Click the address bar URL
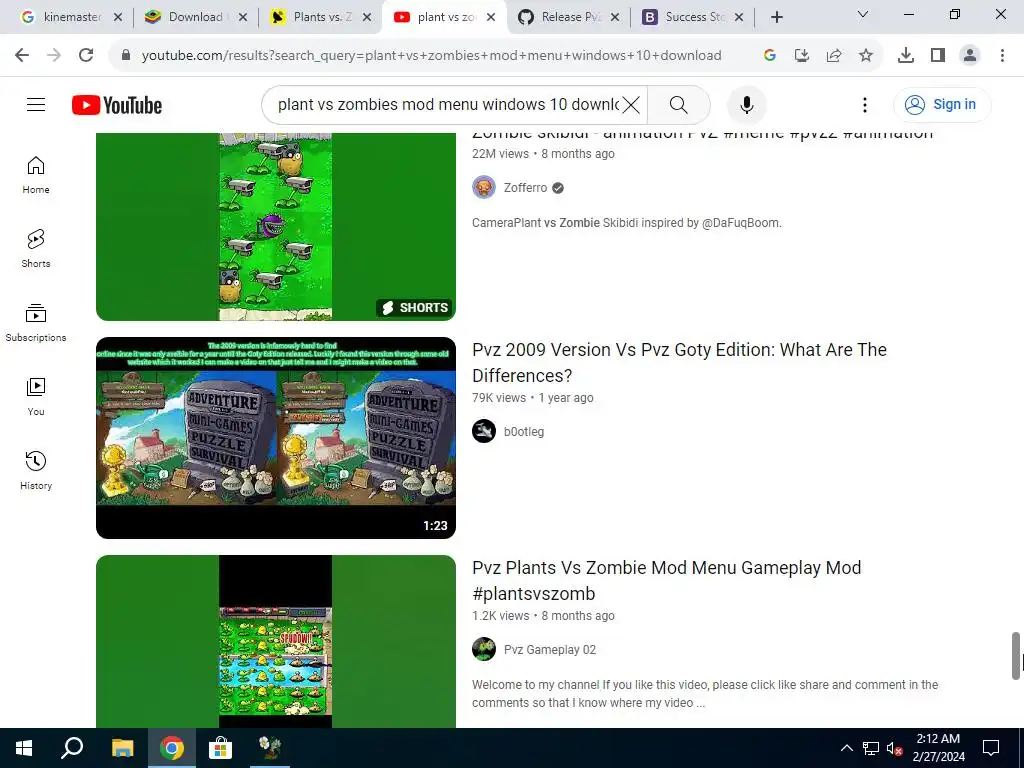1024x768 pixels. (x=431, y=55)
